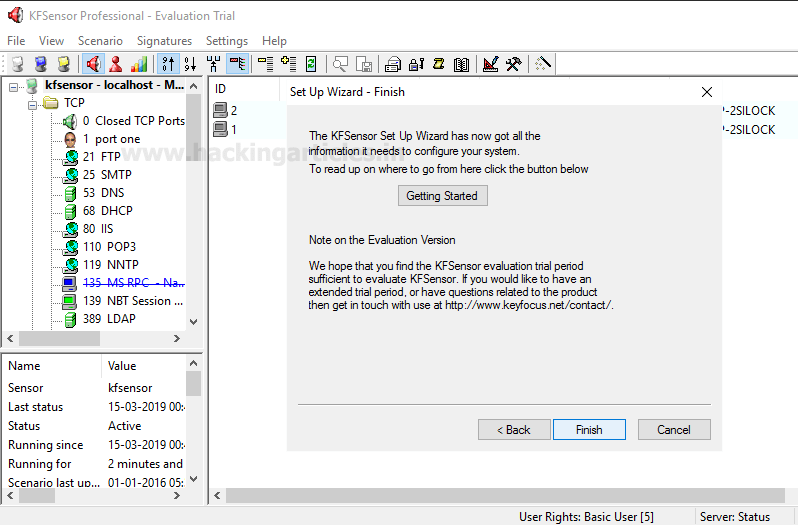Click the open book toolbar icon
Screen dimensions: 798x525
461,64
